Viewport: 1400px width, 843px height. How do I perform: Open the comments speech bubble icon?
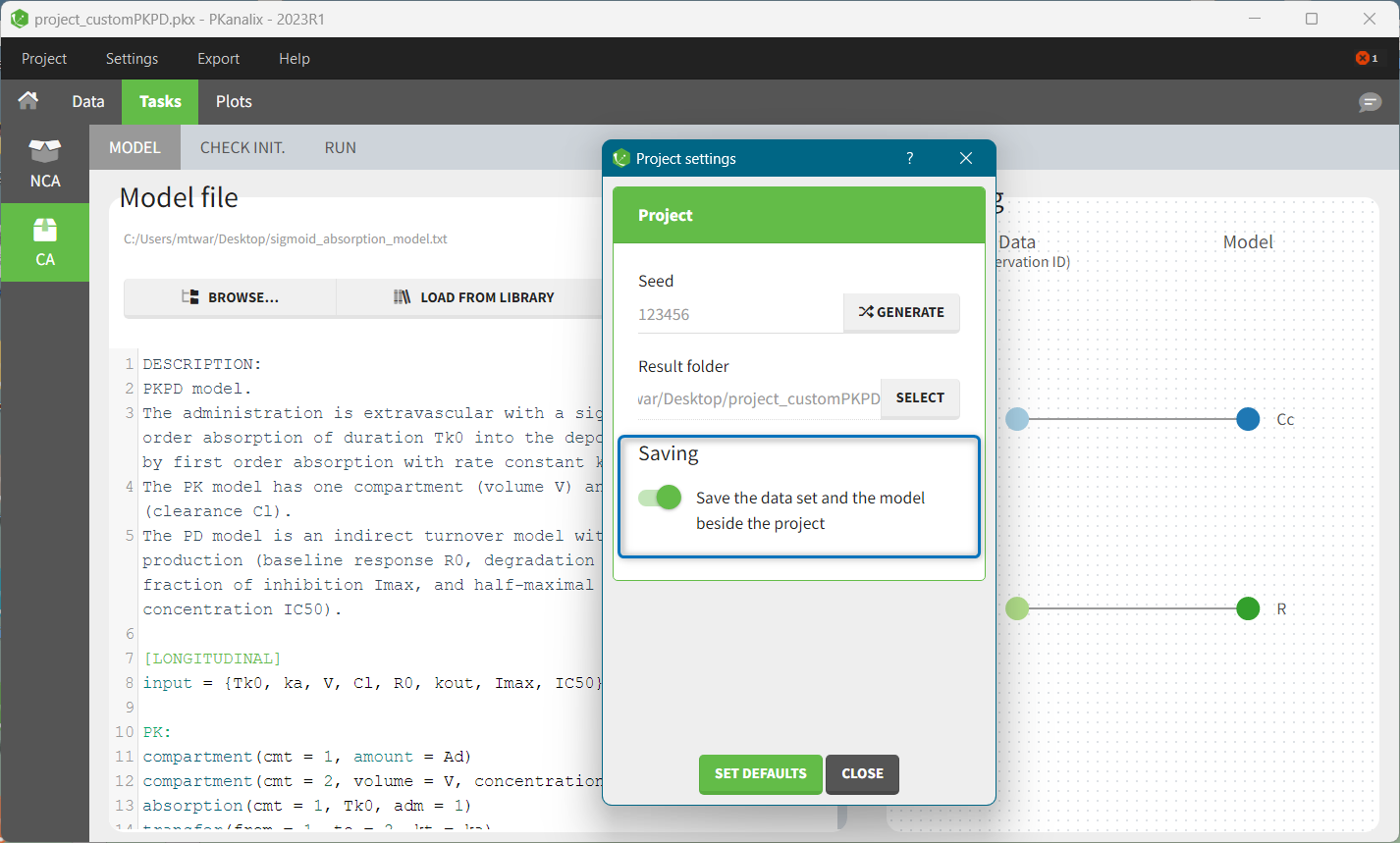coord(1370,102)
